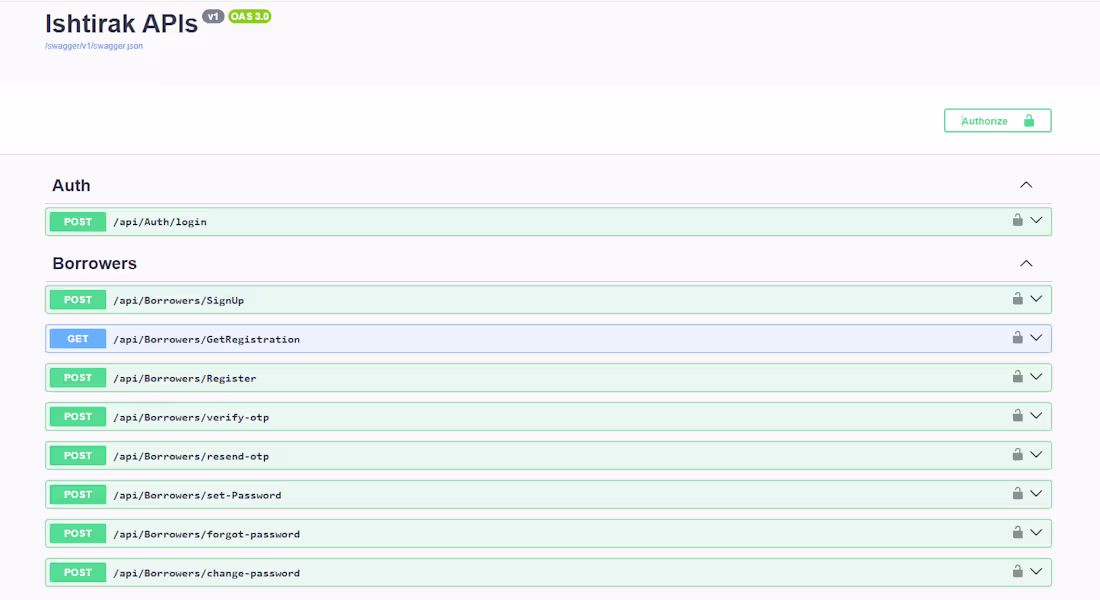
Task: Click the GET badge for GetRegistration
Action: click(x=78, y=339)
